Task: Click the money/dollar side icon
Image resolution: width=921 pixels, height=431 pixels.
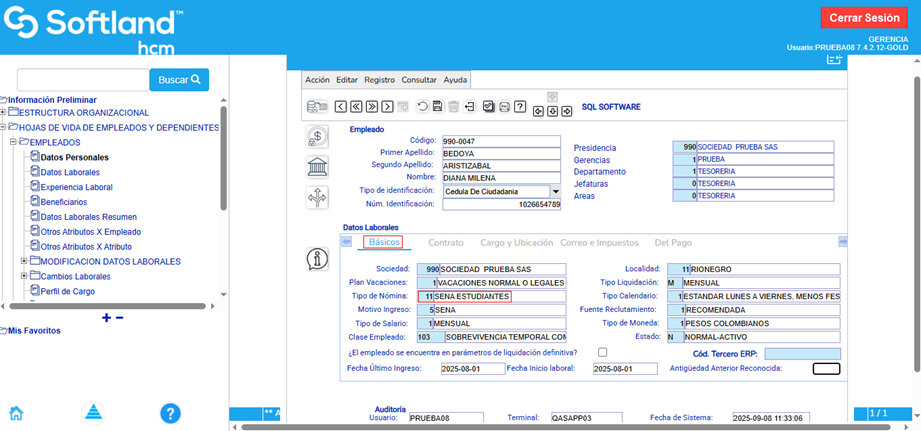Action: [317, 138]
